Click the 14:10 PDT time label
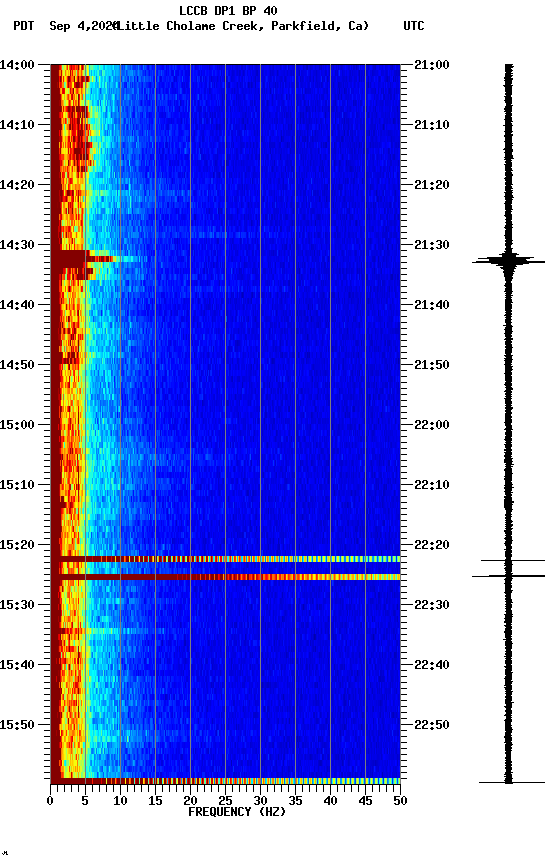Viewport: 552px width, 864px height. [17, 125]
